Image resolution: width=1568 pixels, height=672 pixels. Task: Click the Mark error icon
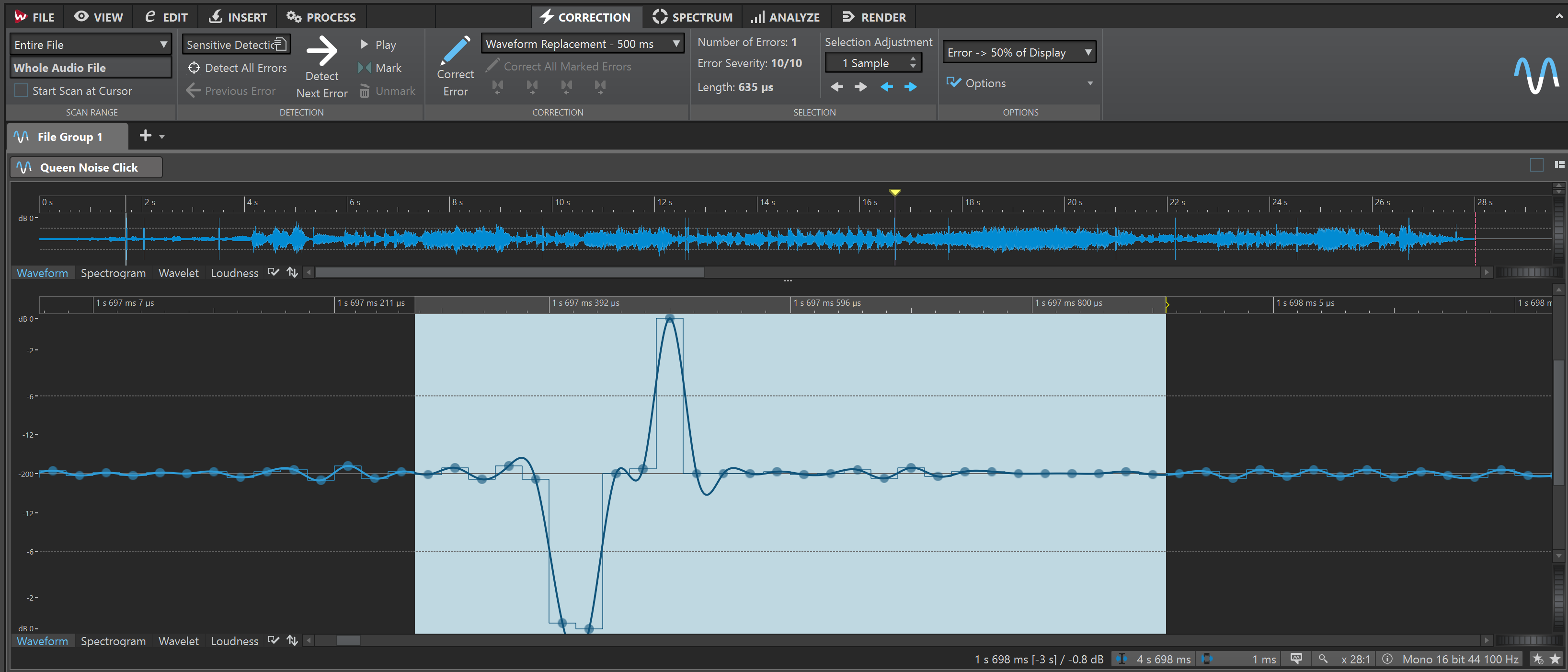364,68
